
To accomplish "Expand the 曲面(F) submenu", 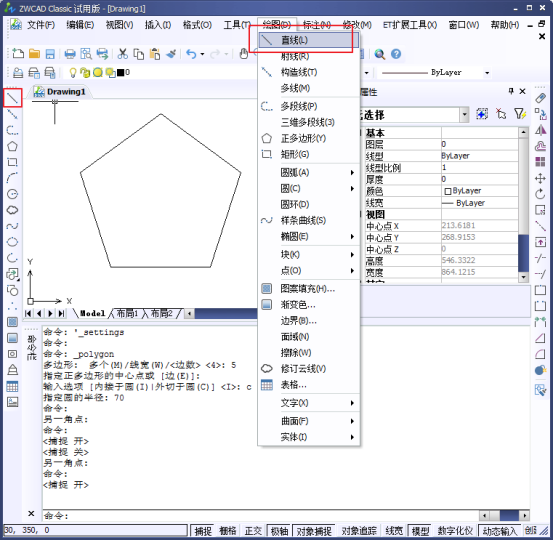I will (309, 421).
